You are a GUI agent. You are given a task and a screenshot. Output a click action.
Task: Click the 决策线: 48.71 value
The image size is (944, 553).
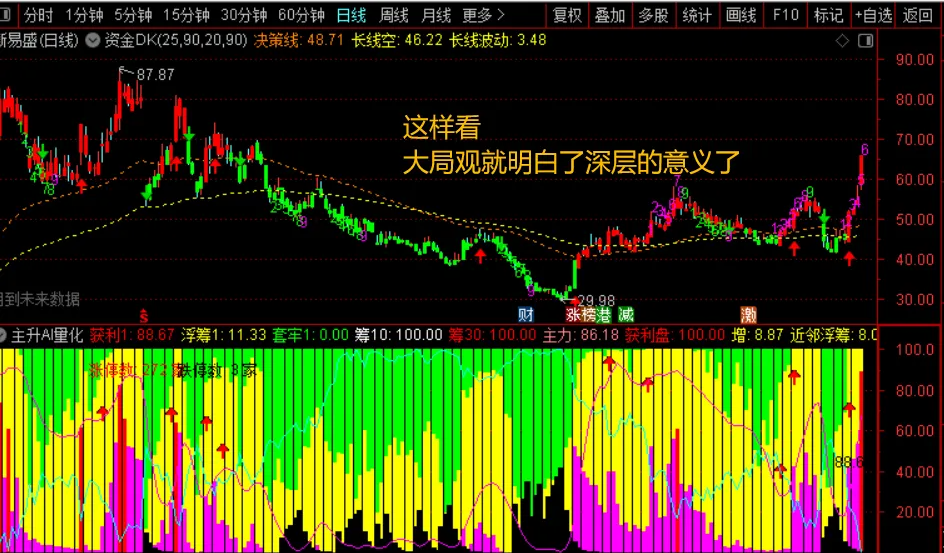point(298,41)
